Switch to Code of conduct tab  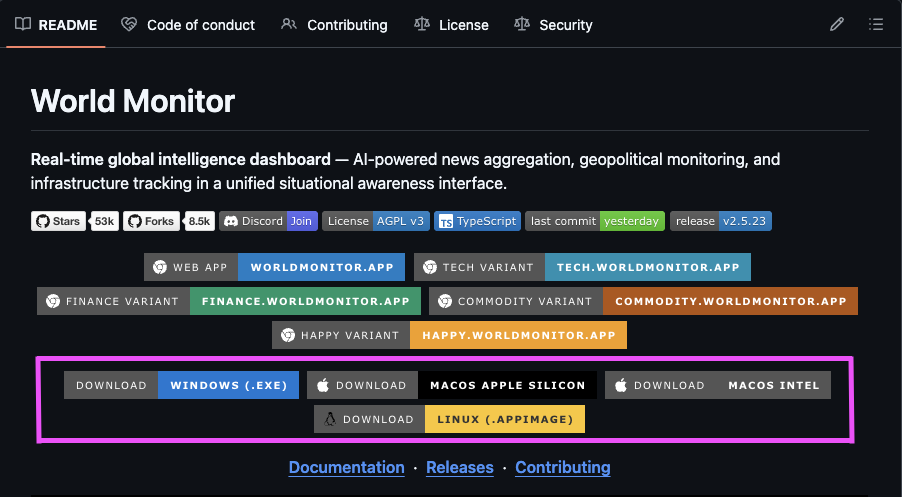pos(188,25)
